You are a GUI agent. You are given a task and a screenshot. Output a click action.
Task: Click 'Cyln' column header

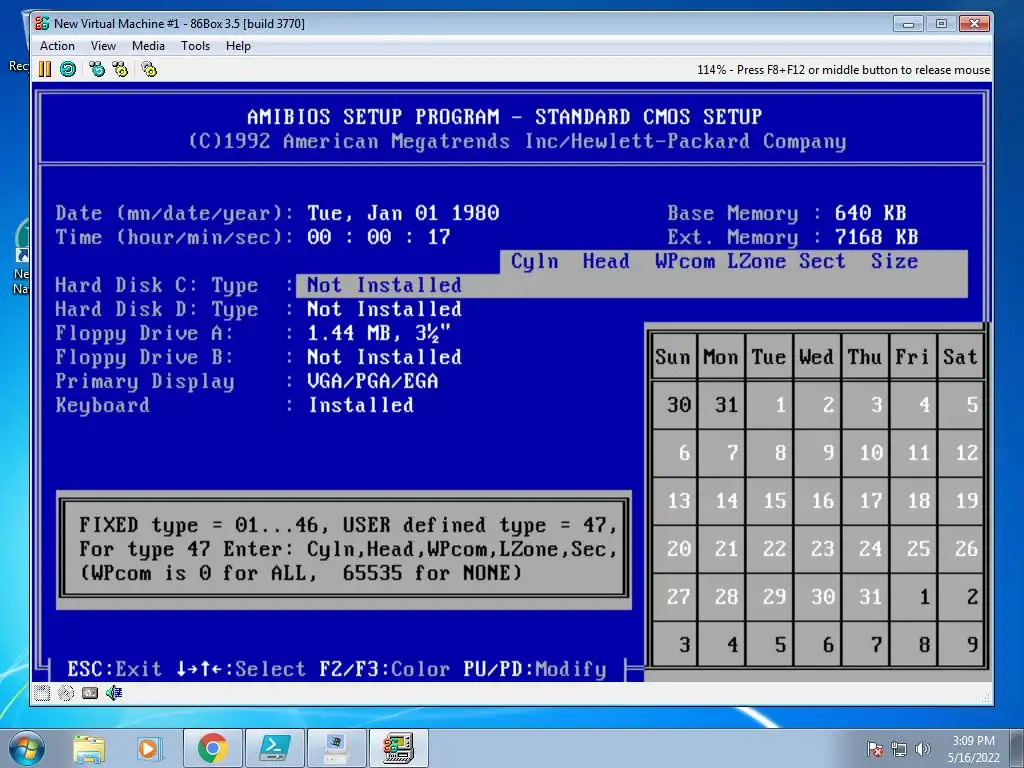point(534,261)
